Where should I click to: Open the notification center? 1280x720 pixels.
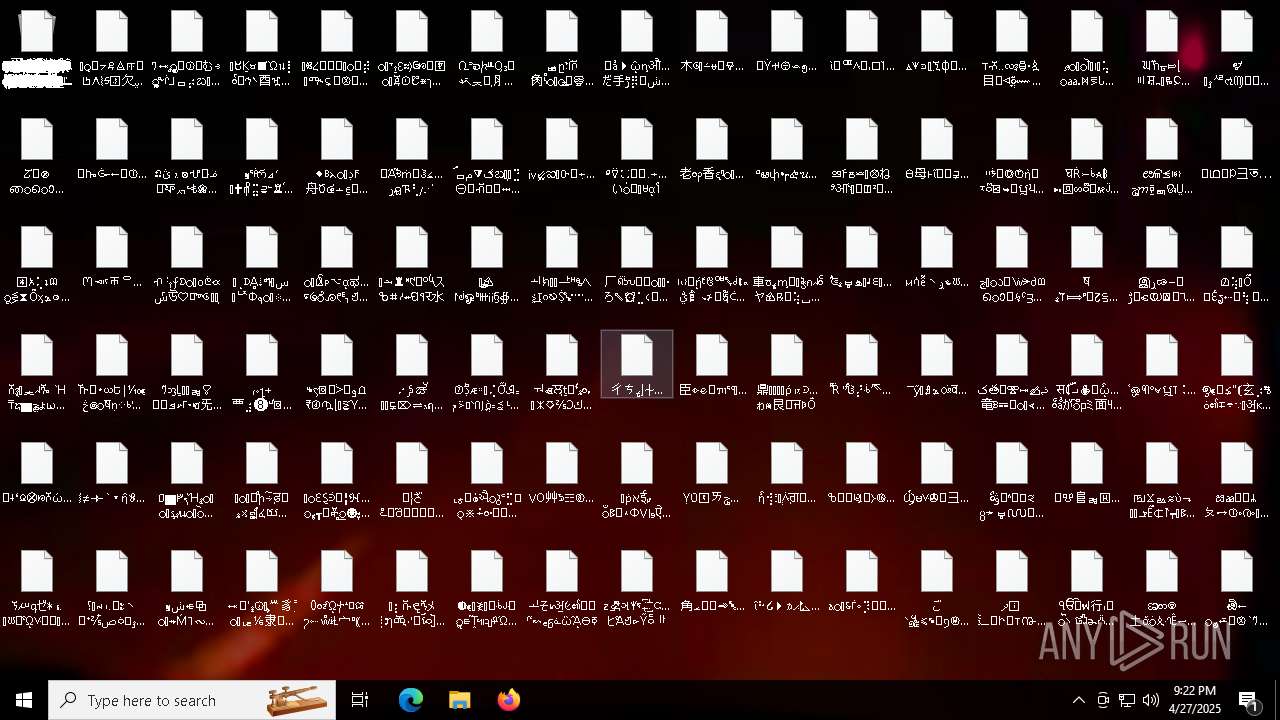tap(1249, 700)
